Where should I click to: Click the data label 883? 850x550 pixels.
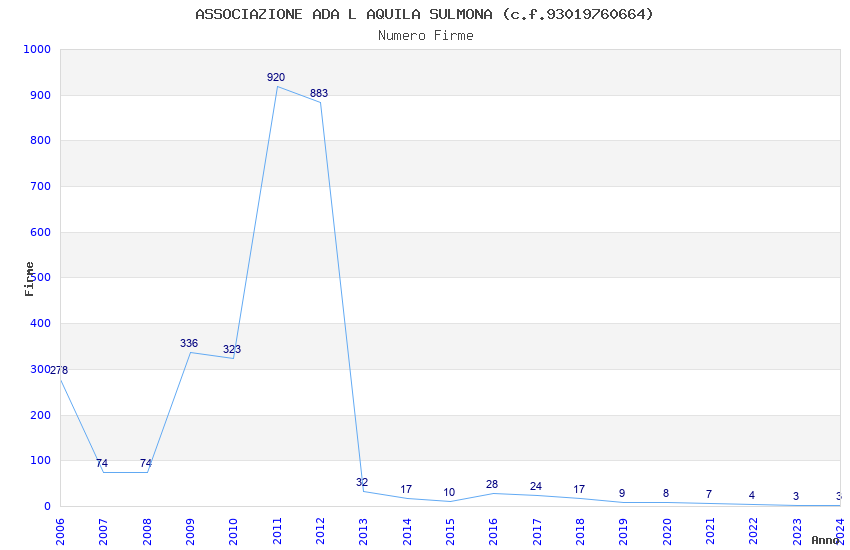(319, 93)
